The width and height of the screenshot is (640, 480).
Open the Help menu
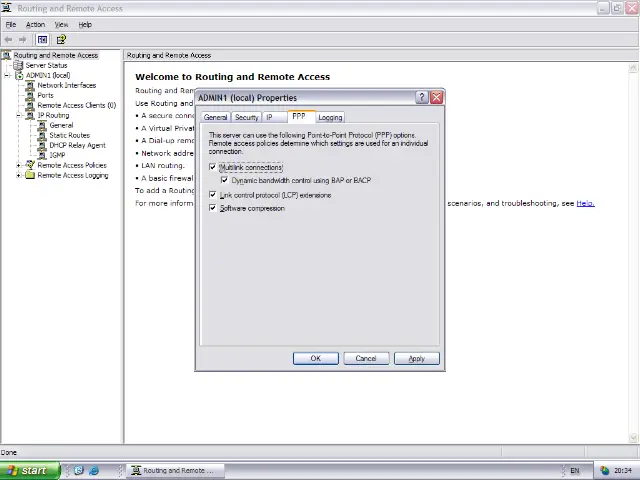pyautogui.click(x=85, y=24)
